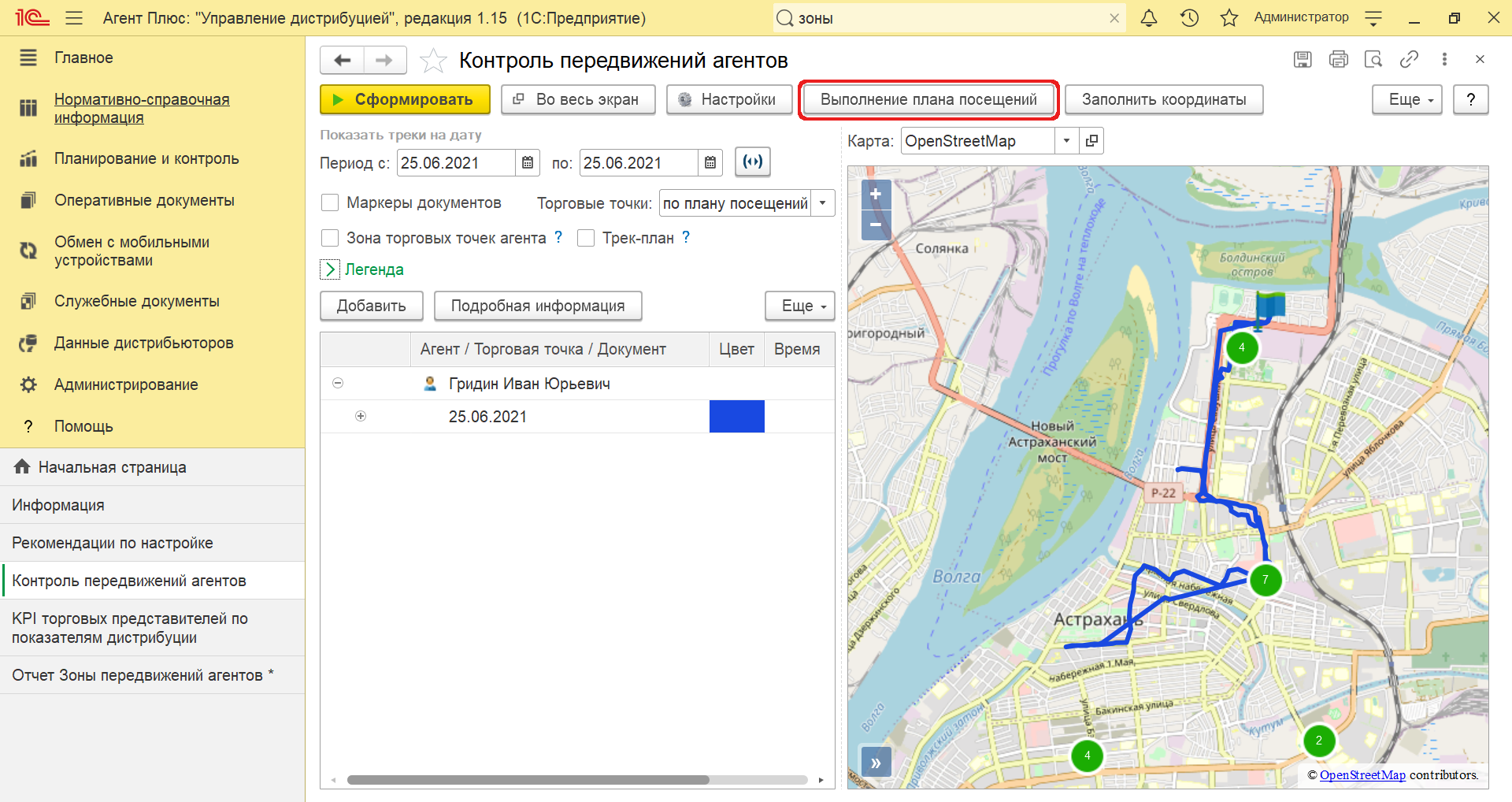Image resolution: width=1512 pixels, height=802 pixels.
Task: Go forward with the right arrow
Action: point(384,60)
